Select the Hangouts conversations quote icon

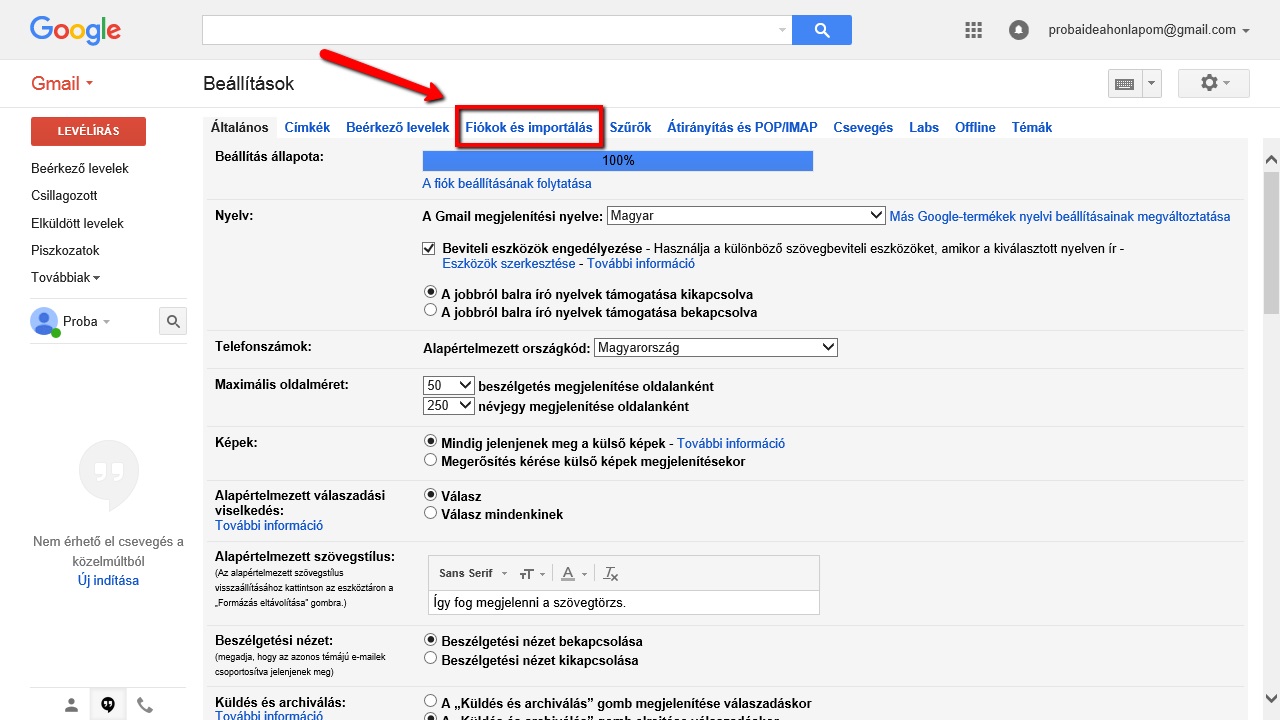point(108,705)
